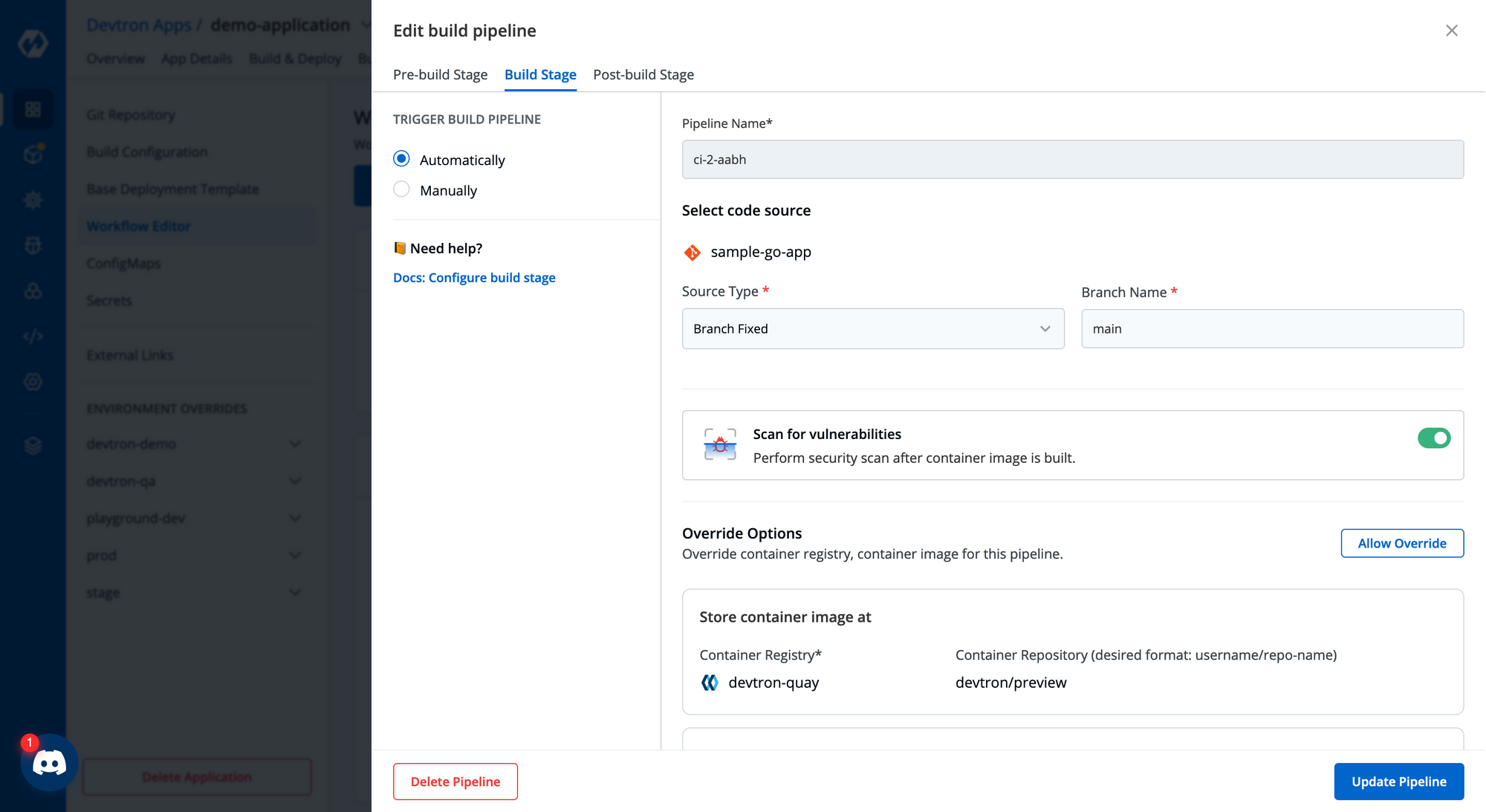Viewport: 1486px width, 812px height.
Task: Switch to Pre-build Stage tab
Action: coord(441,75)
